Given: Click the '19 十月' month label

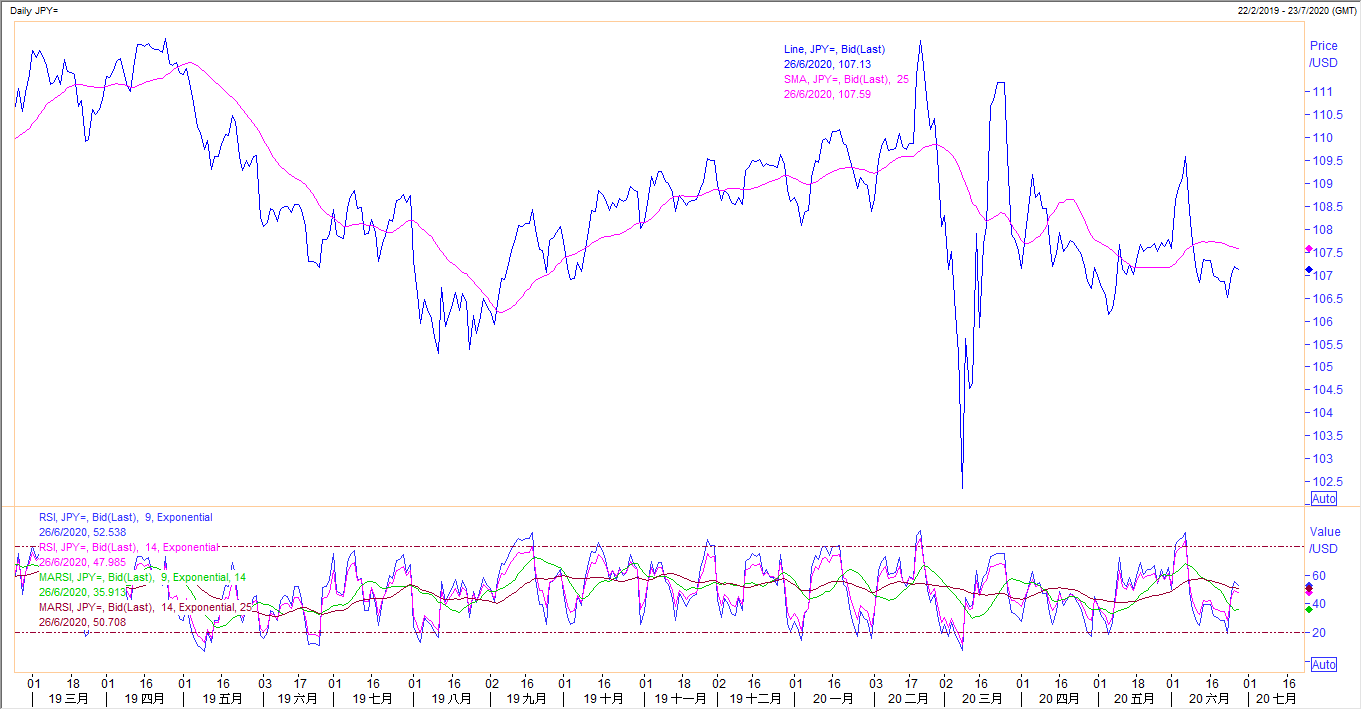Looking at the screenshot, I should coord(604,698).
